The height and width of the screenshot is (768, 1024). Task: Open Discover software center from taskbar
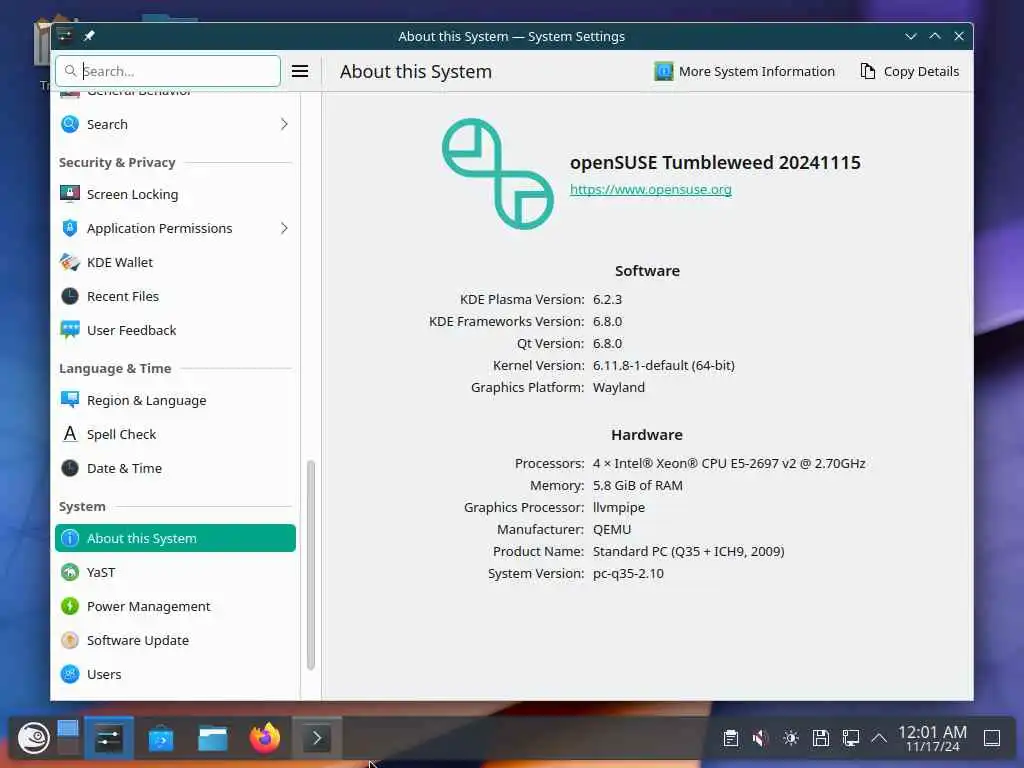[161, 739]
